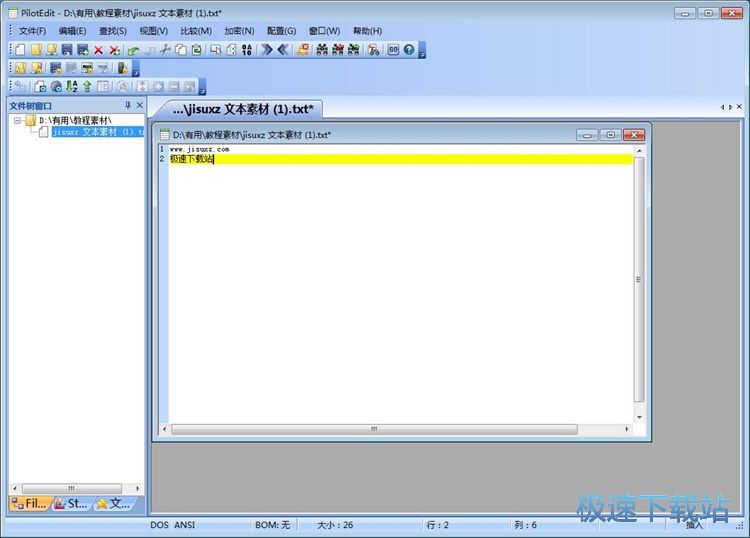Image resolution: width=750 pixels, height=538 pixels.
Task: Pin the 文件树窗口 panel
Action: click(128, 105)
